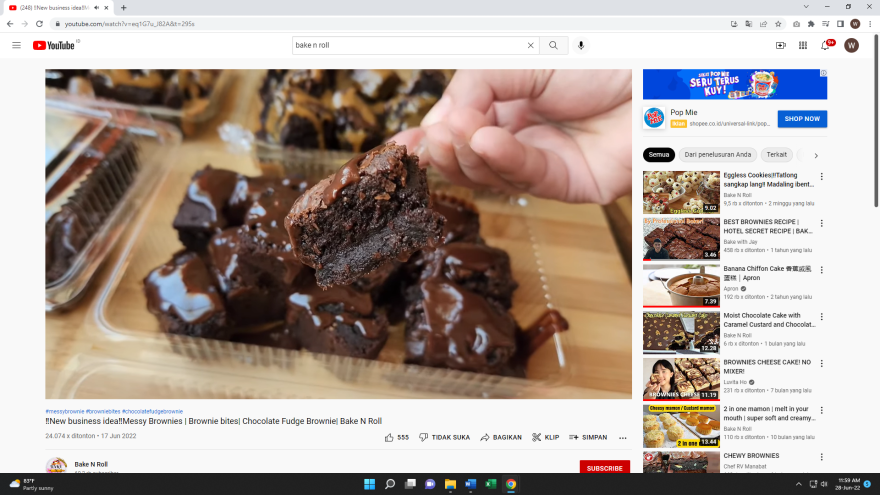Start voice search with microphone icon
The image size is (880, 495).
click(581, 45)
